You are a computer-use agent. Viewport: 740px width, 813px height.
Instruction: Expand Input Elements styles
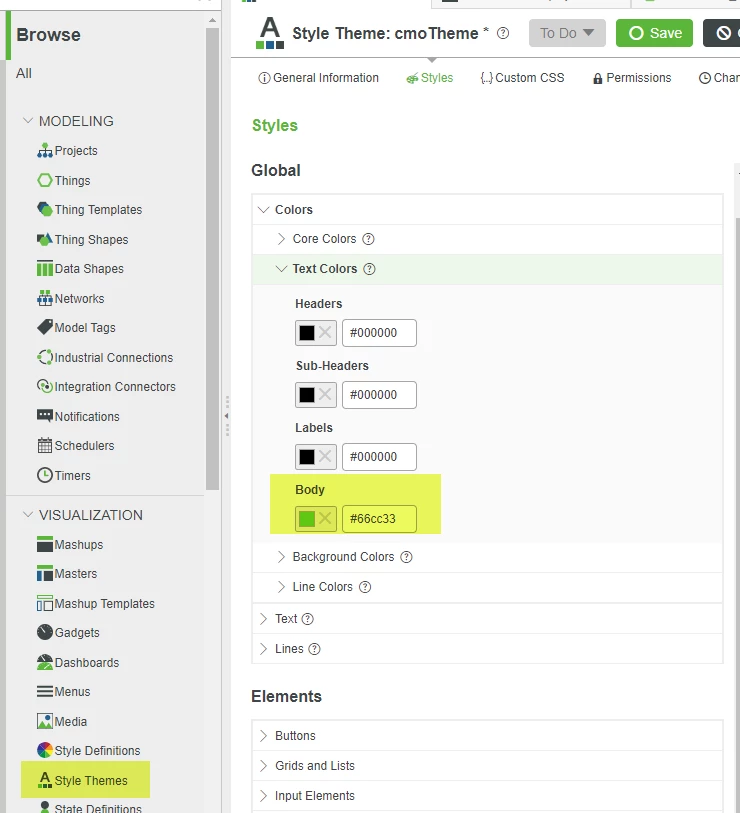click(263, 796)
